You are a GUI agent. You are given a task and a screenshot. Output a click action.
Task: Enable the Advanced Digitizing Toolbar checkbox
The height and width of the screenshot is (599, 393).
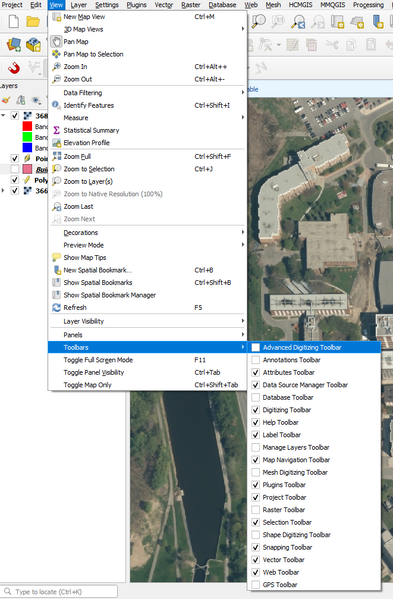click(256, 347)
